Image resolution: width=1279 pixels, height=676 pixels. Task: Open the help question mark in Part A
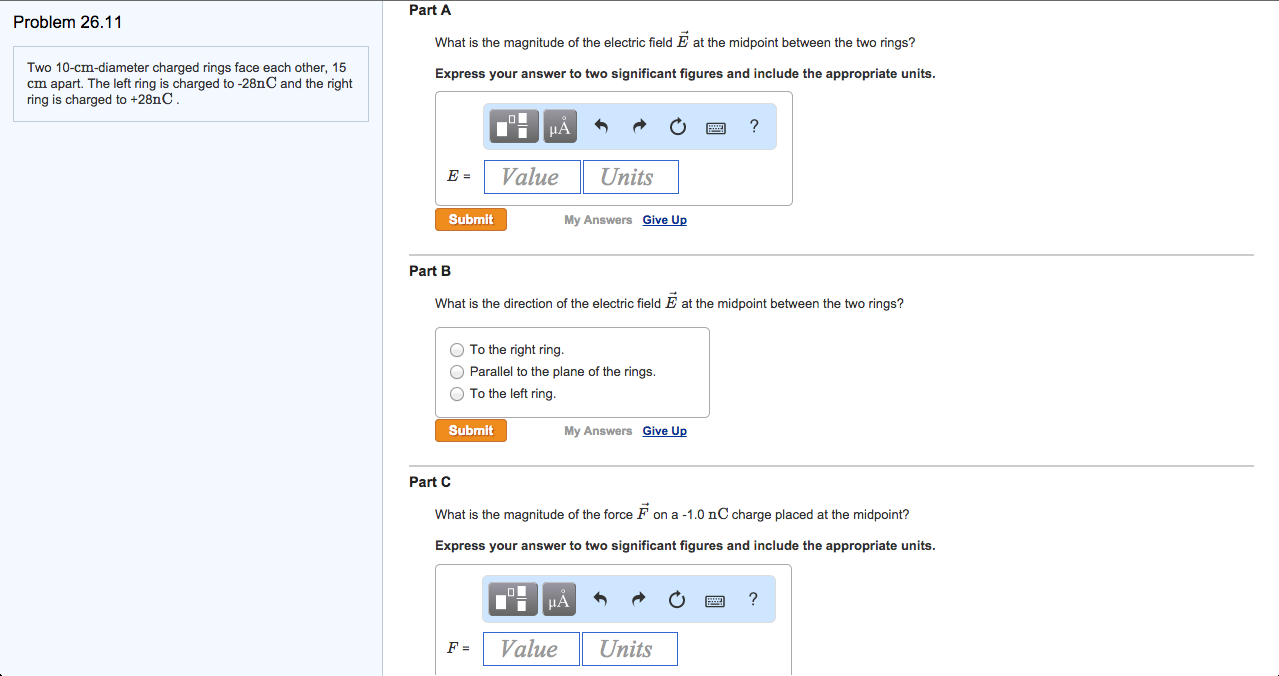tap(754, 126)
